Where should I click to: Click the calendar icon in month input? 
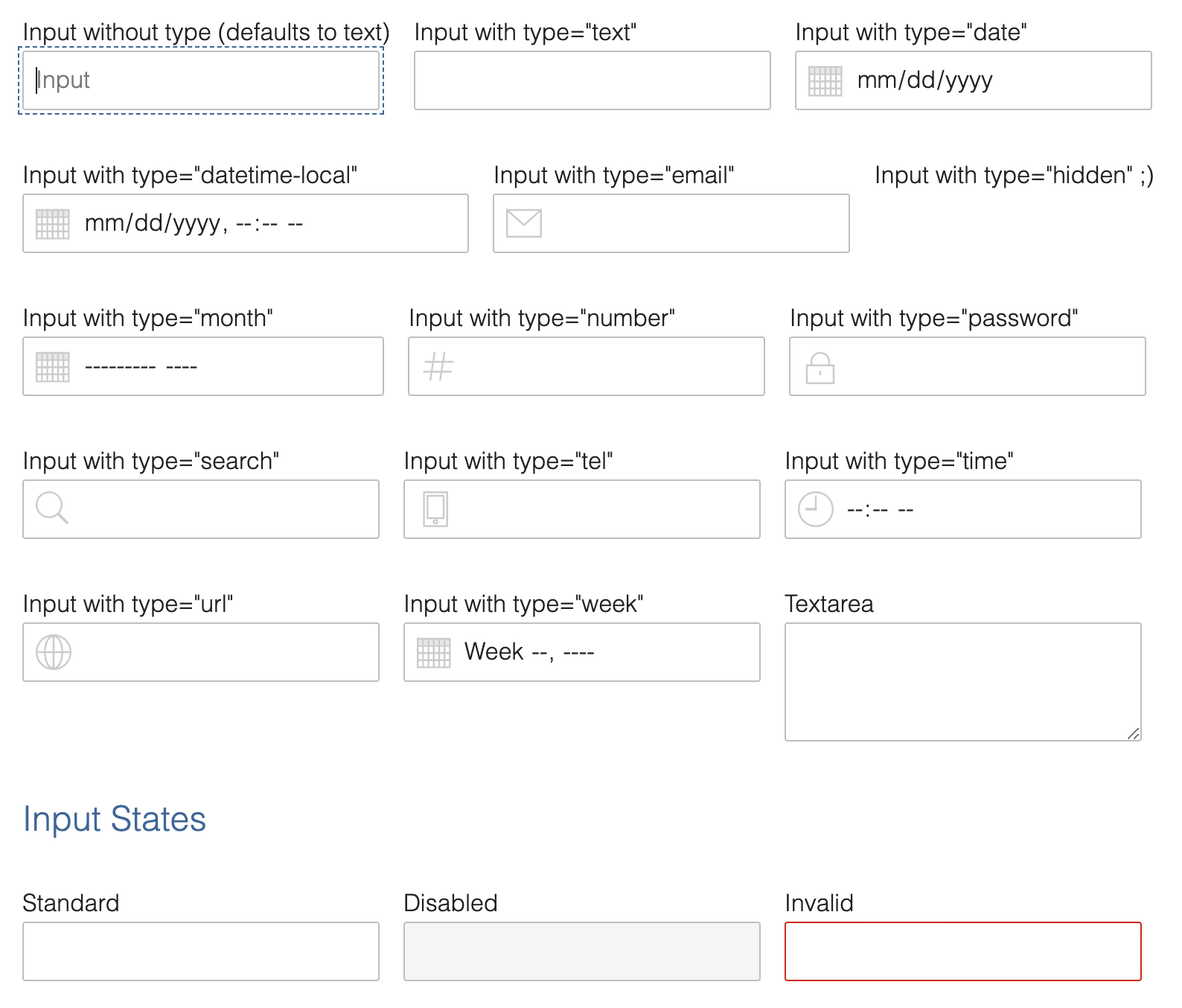53,367
